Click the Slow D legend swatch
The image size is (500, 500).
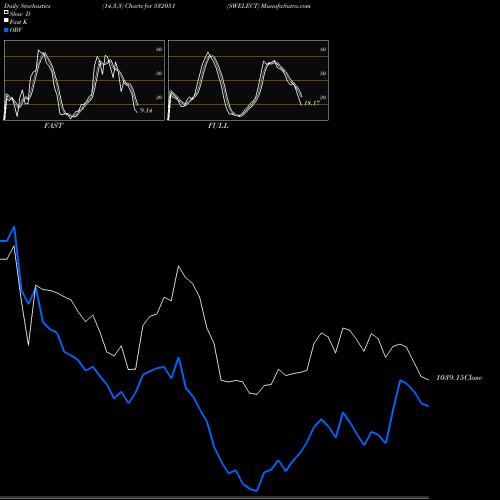tap(6, 12)
